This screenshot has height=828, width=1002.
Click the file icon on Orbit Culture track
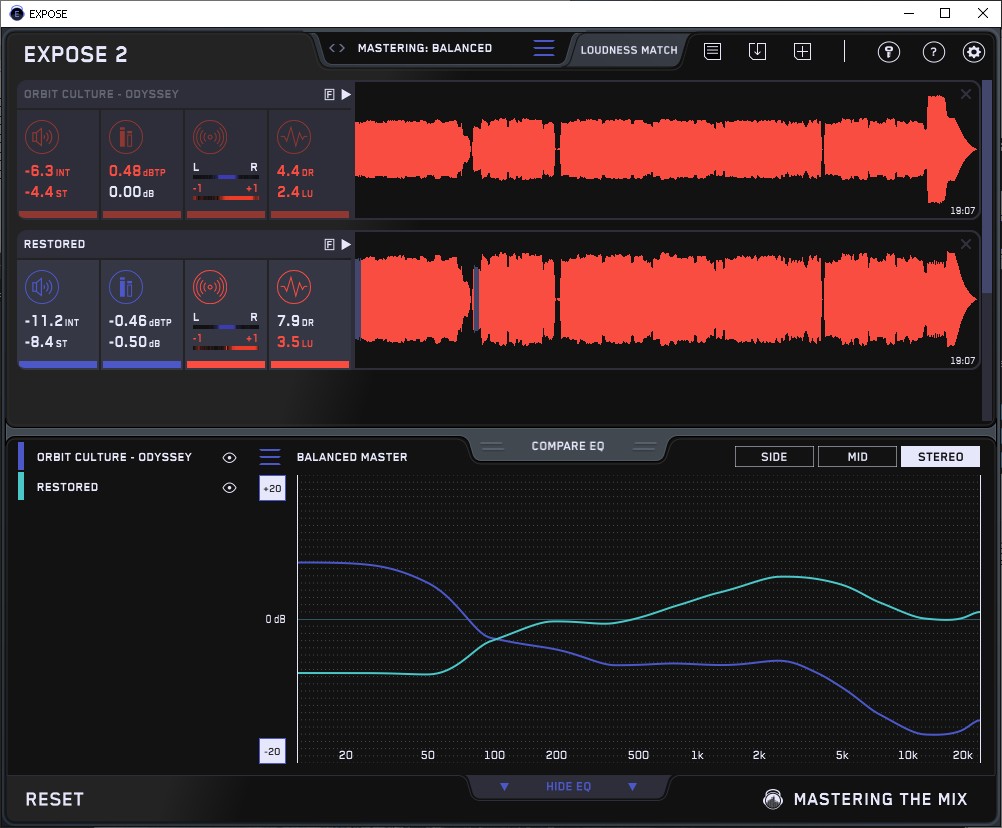[x=330, y=95]
